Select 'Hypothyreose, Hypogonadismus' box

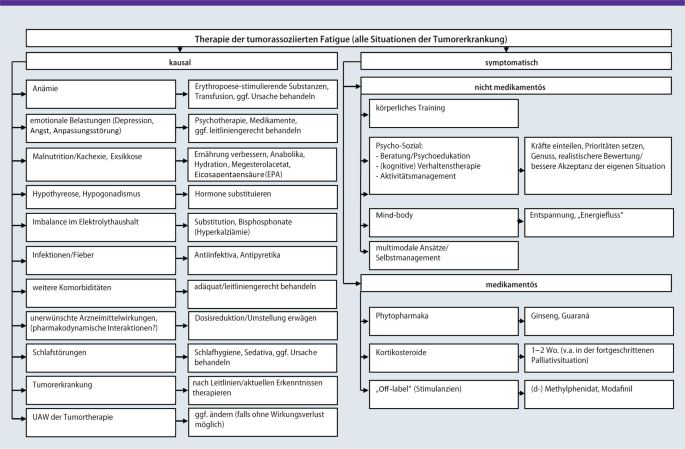[101, 197]
